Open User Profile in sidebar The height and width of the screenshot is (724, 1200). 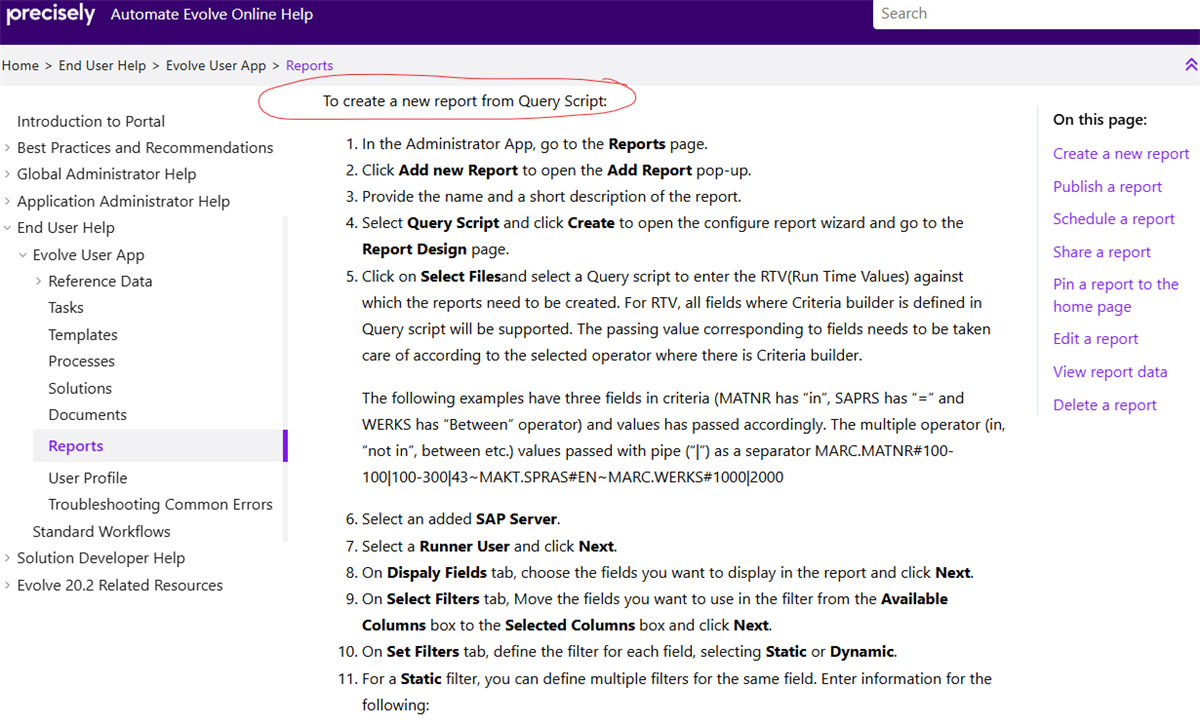point(88,478)
